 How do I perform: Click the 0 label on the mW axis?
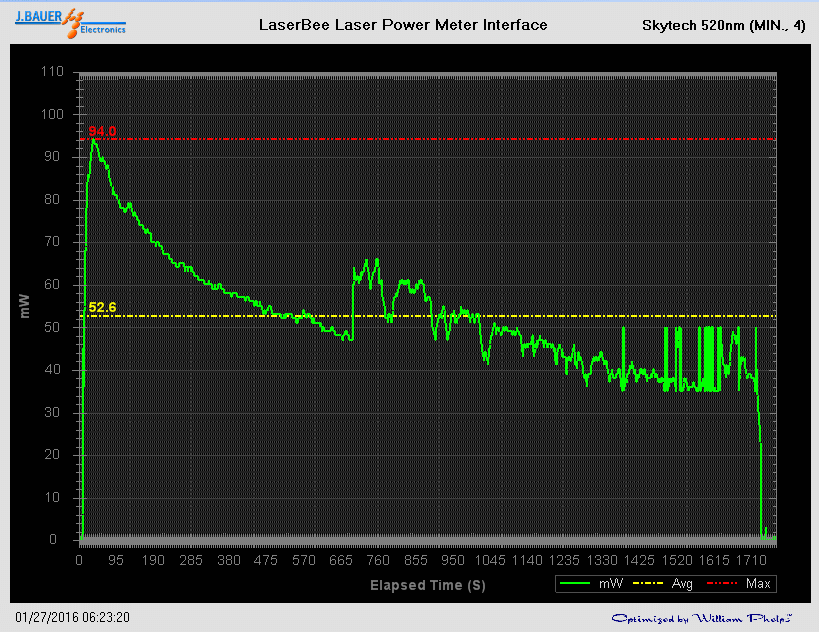click(59, 540)
